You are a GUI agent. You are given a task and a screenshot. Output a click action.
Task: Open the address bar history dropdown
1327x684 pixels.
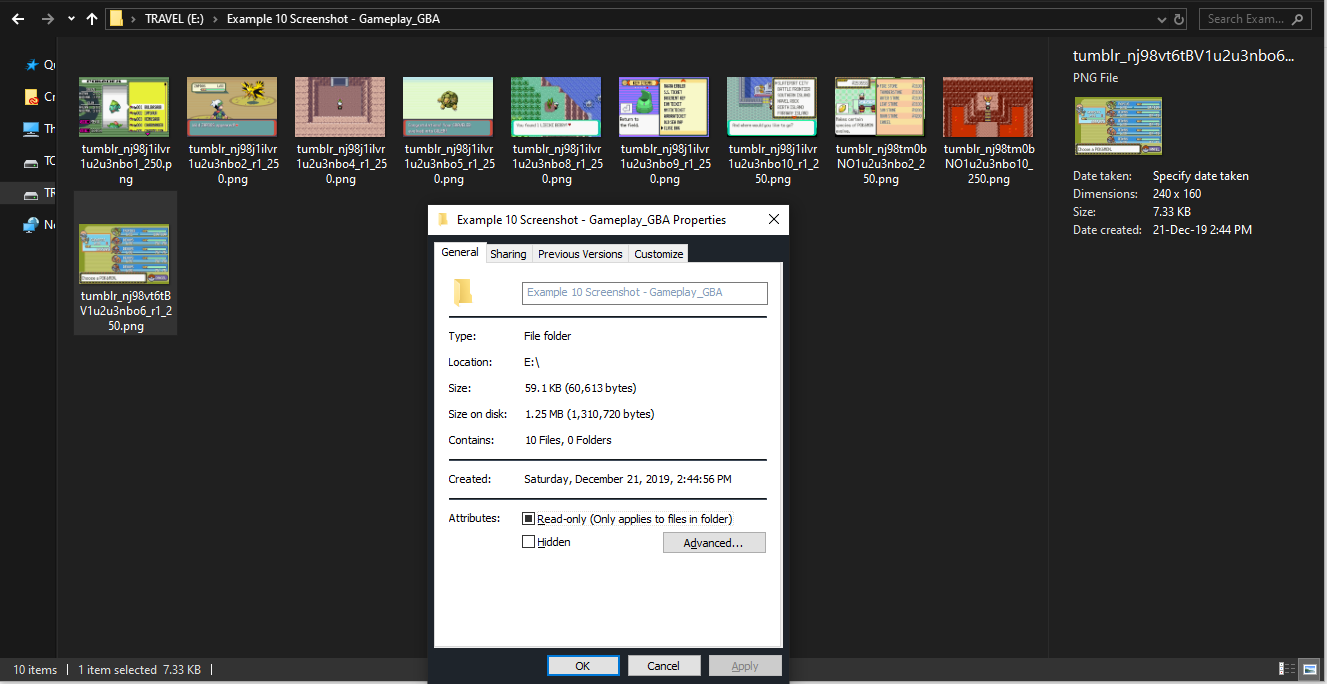[1160, 19]
